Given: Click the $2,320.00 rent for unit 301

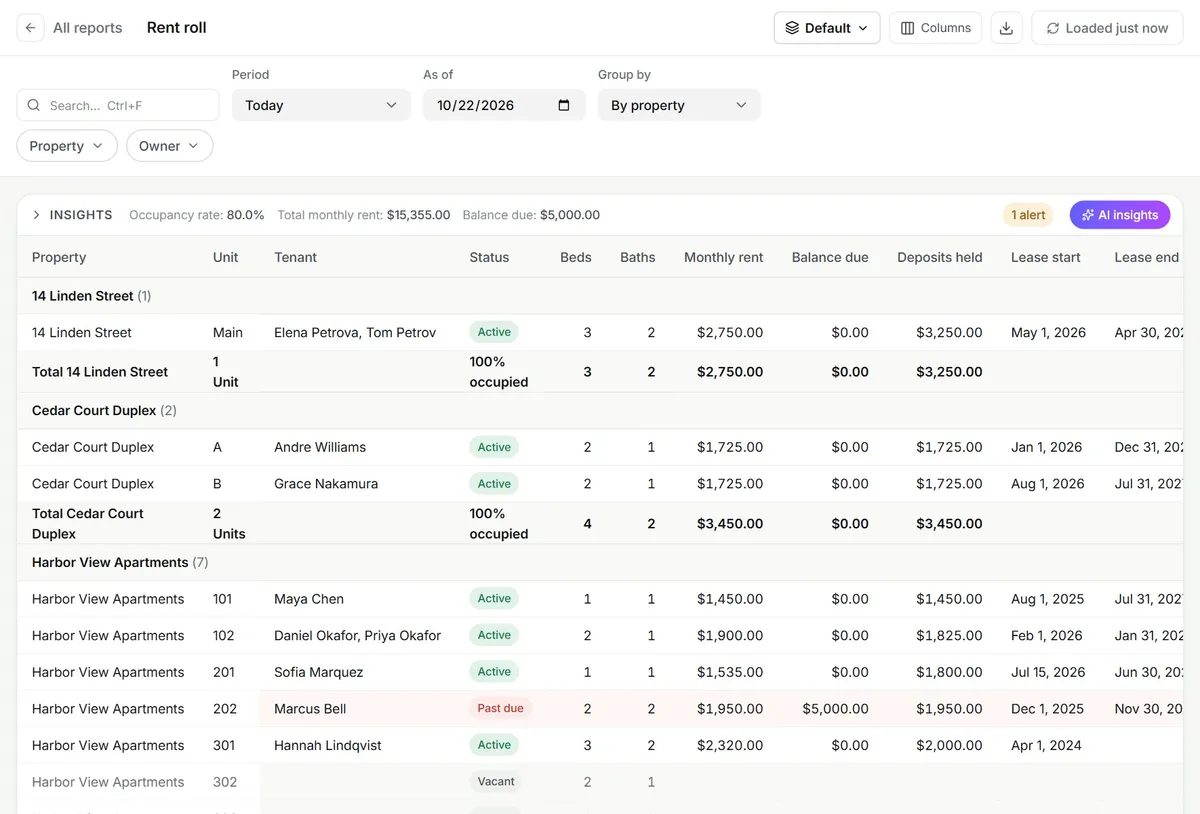Looking at the screenshot, I should (730, 745).
